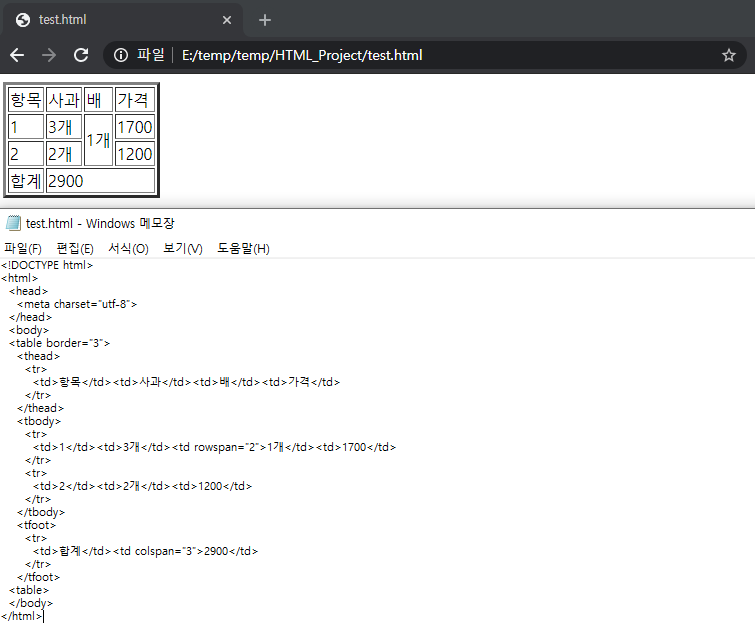
Task: Click the Notepad title text test.html
Action: (49, 223)
